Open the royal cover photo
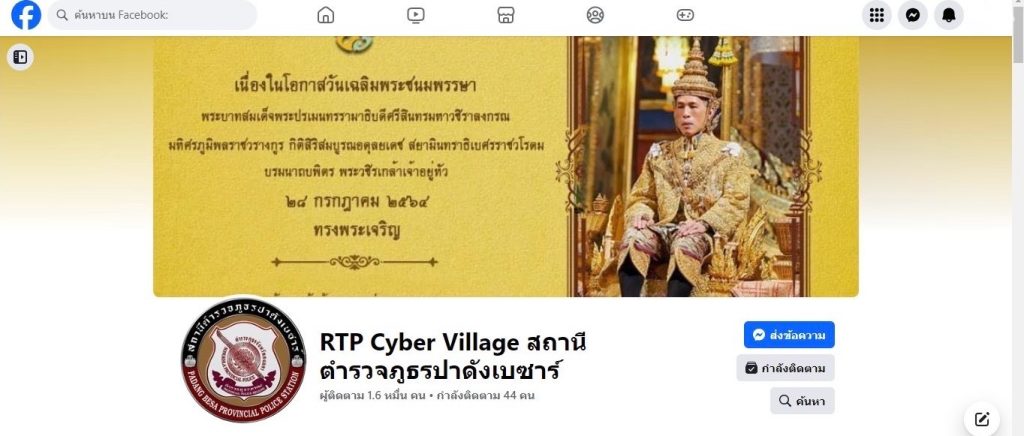Screen dimensions: 1024x436 coord(505,166)
